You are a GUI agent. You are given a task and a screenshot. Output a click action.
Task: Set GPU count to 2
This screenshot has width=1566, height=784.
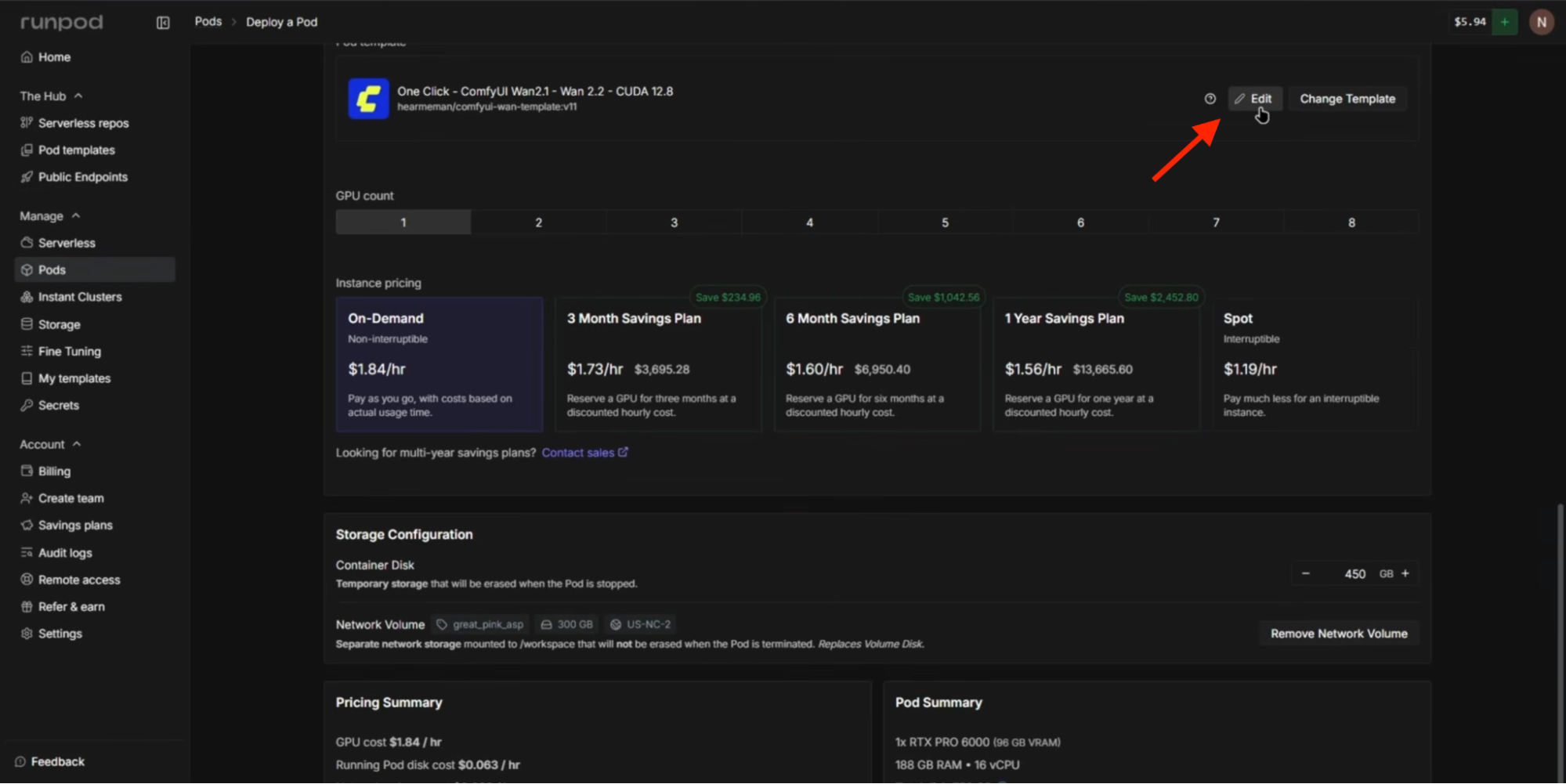point(539,222)
